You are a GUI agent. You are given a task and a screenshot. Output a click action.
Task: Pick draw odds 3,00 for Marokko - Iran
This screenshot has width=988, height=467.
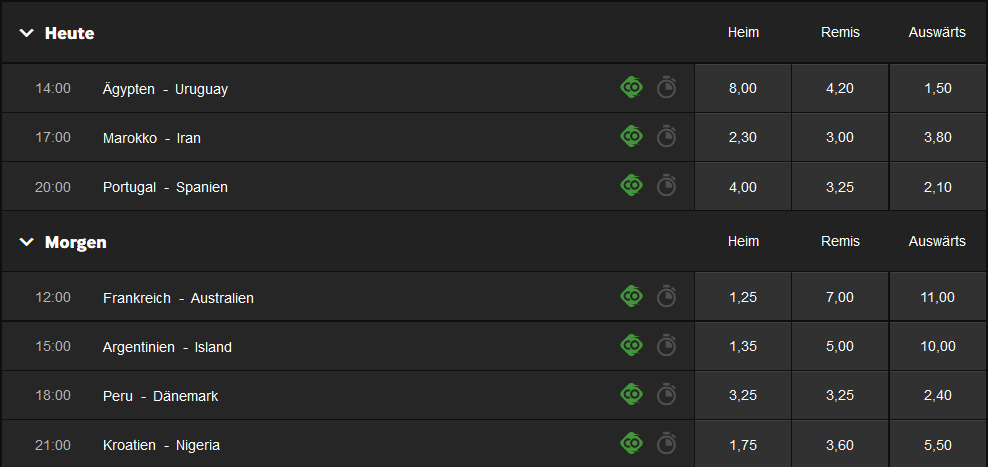click(x=840, y=137)
